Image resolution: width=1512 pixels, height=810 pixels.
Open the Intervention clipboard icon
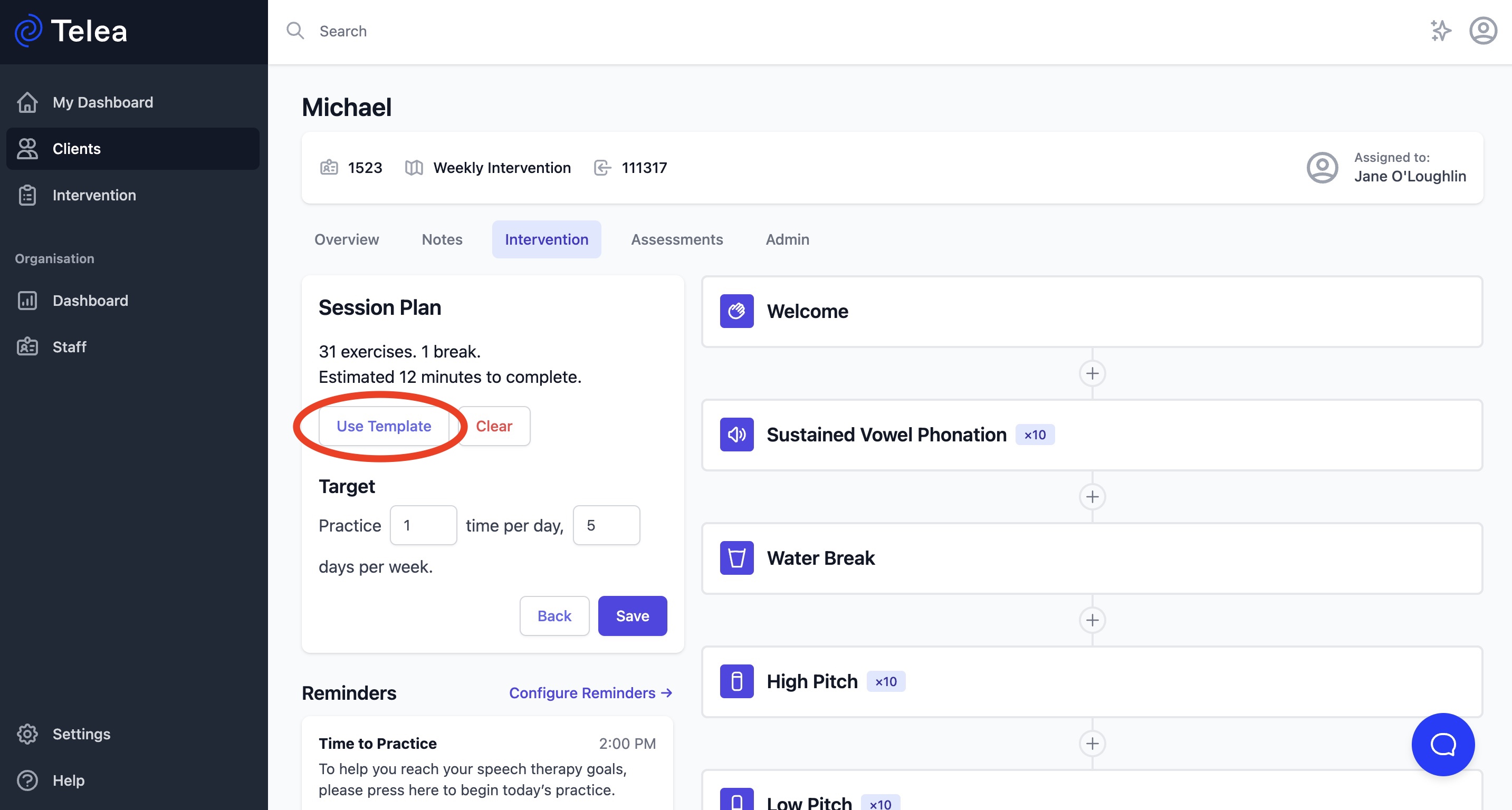pyautogui.click(x=27, y=195)
